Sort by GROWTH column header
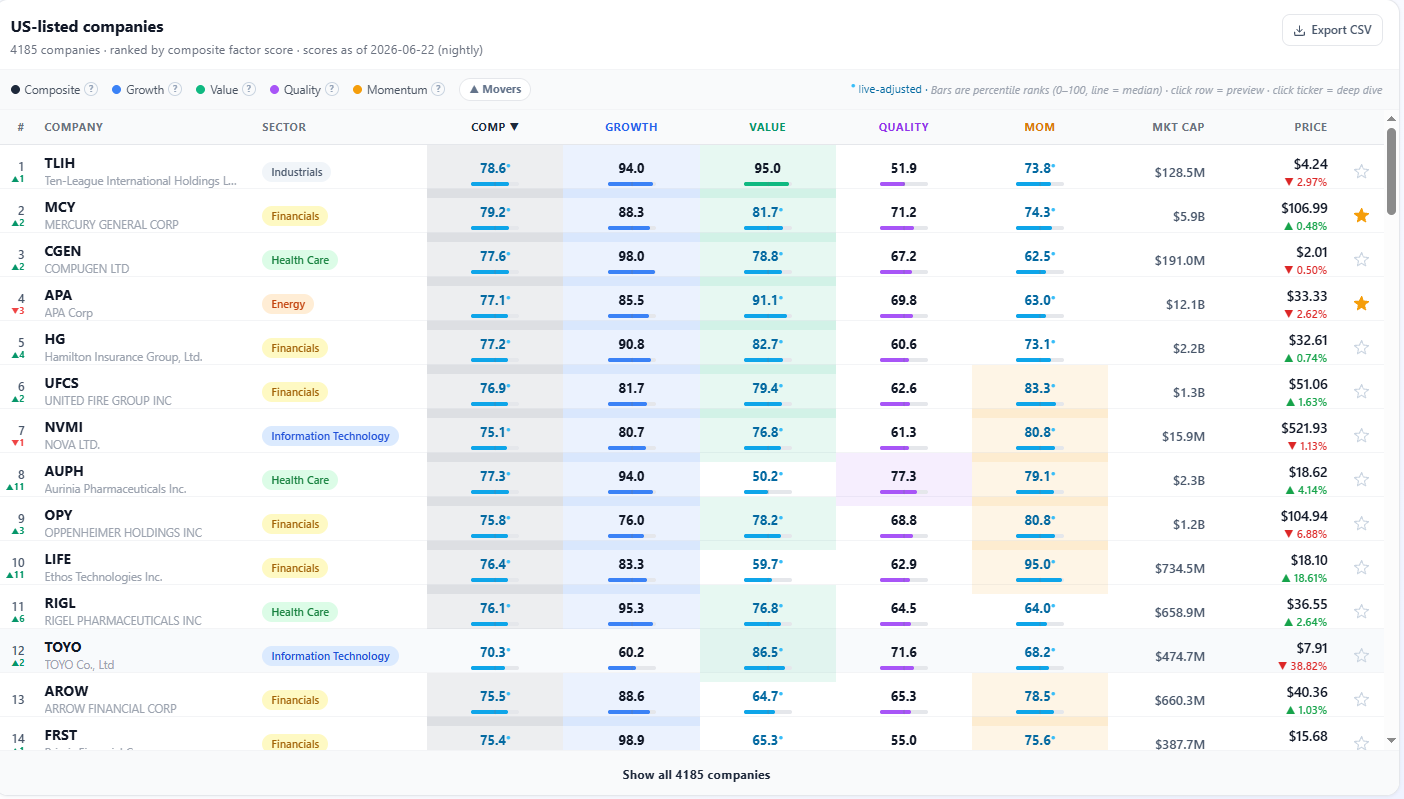 click(x=631, y=127)
